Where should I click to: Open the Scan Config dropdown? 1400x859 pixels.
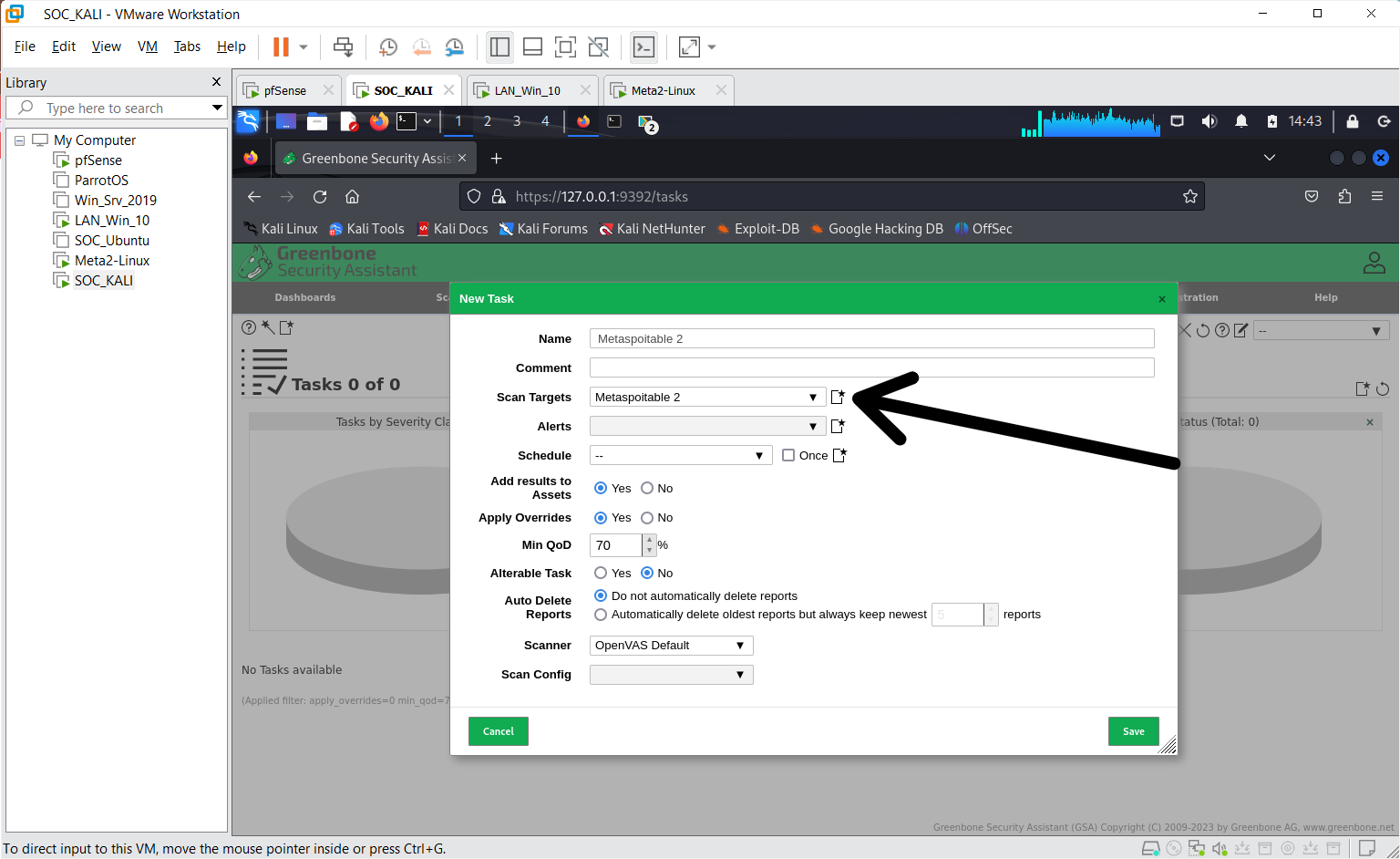pyautogui.click(x=671, y=675)
